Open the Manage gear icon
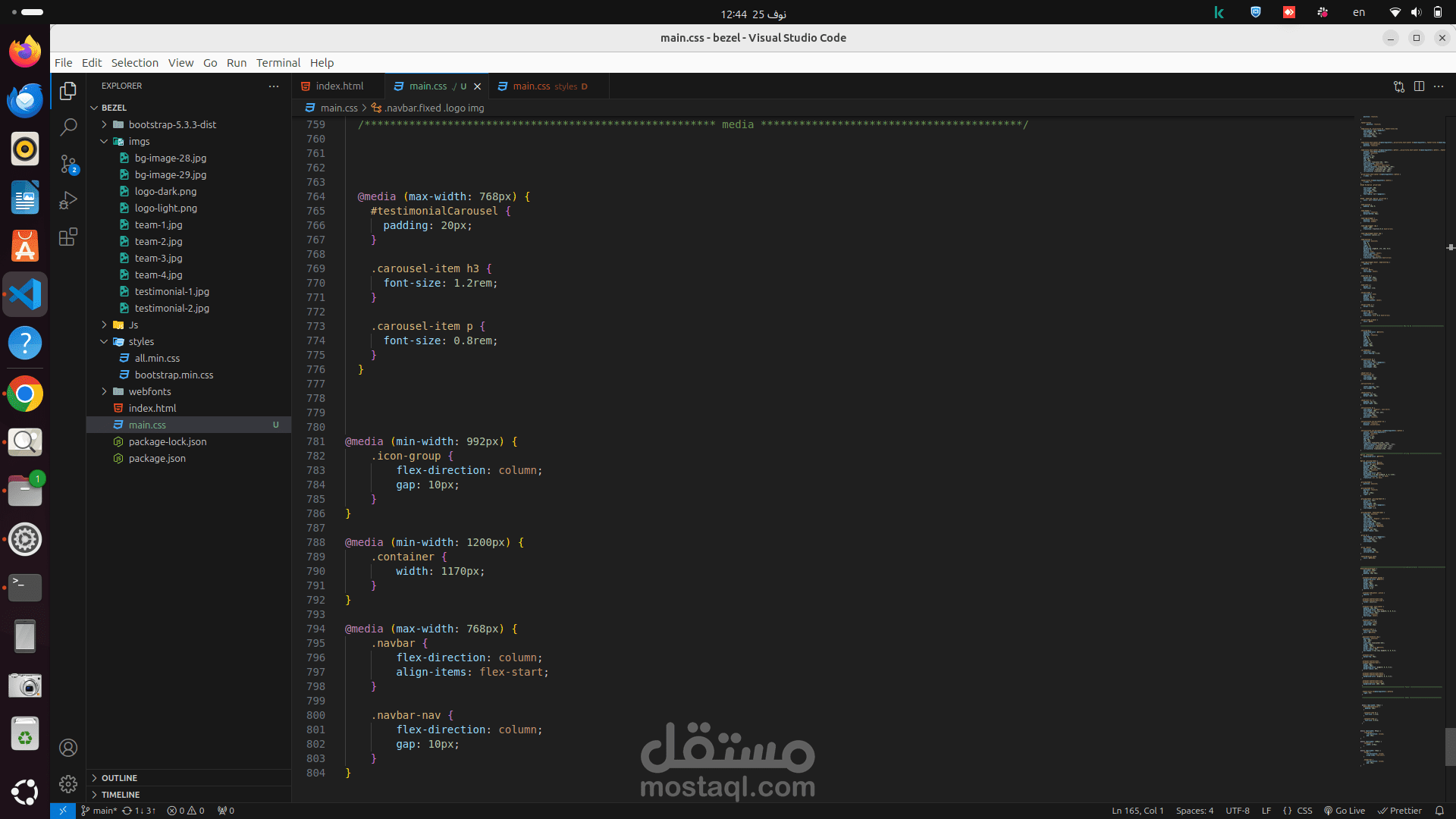This screenshot has height=819, width=1456. (68, 784)
